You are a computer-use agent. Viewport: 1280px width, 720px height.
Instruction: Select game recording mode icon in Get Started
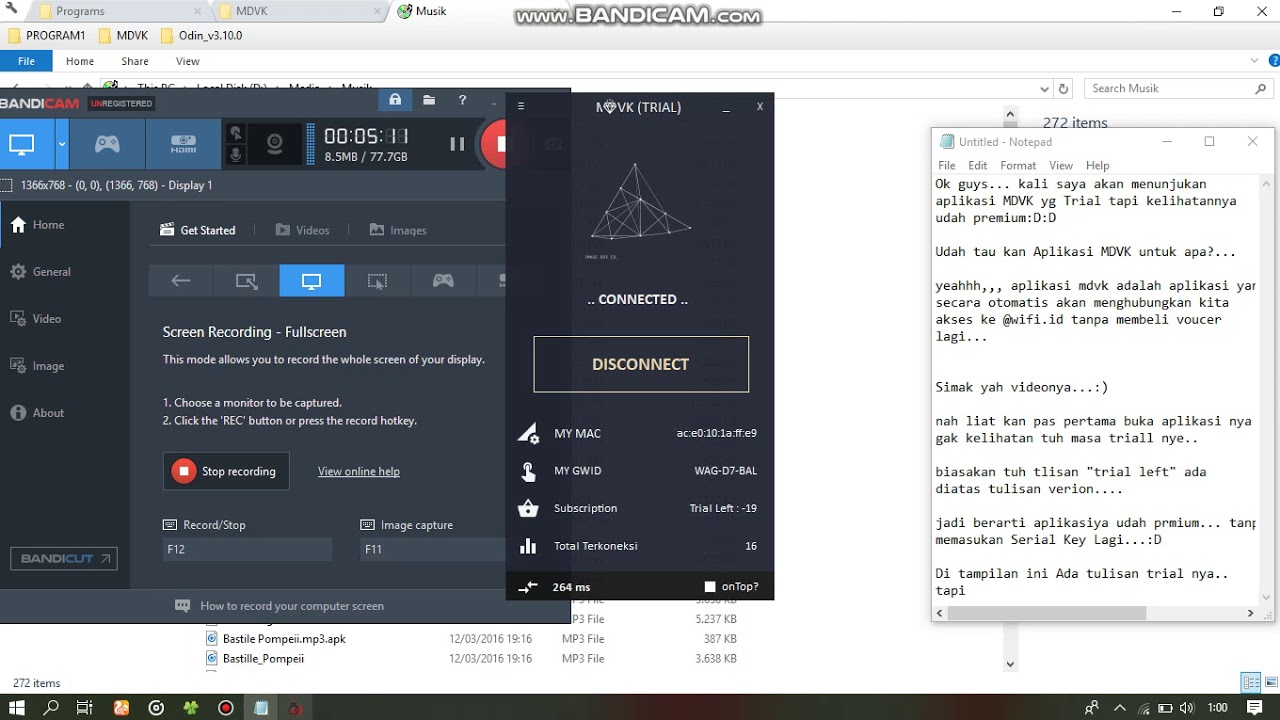click(442, 281)
